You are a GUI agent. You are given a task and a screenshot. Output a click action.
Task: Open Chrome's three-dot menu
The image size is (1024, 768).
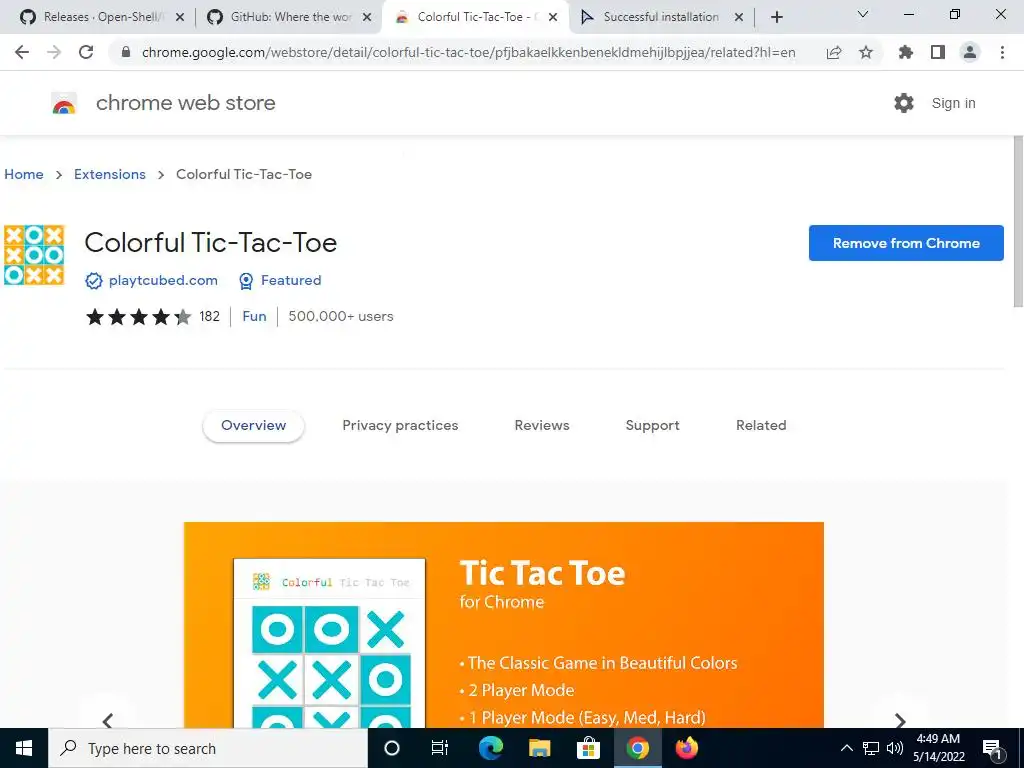(x=1002, y=52)
